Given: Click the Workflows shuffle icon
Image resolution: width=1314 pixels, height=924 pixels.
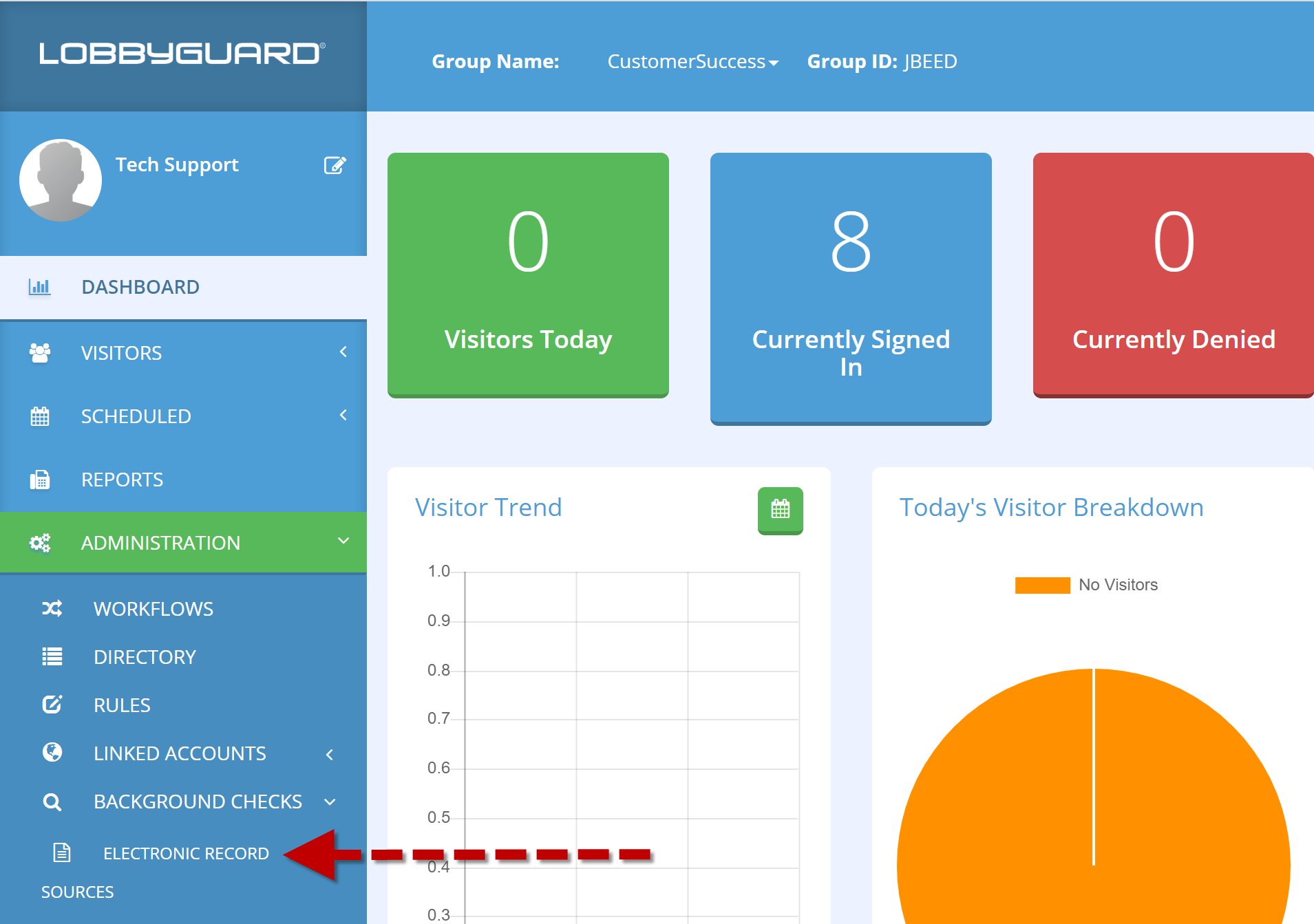Looking at the screenshot, I should 52,608.
